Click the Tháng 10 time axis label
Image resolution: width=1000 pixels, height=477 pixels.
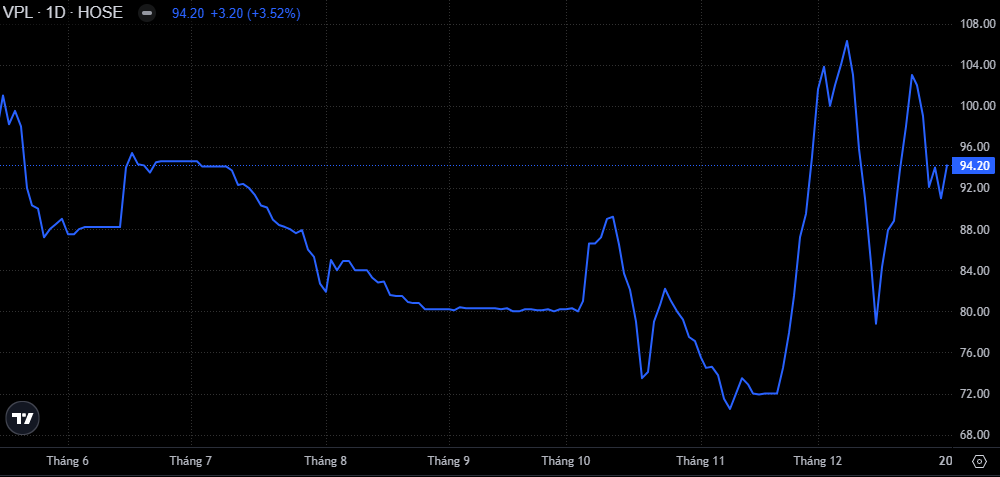(x=566, y=461)
